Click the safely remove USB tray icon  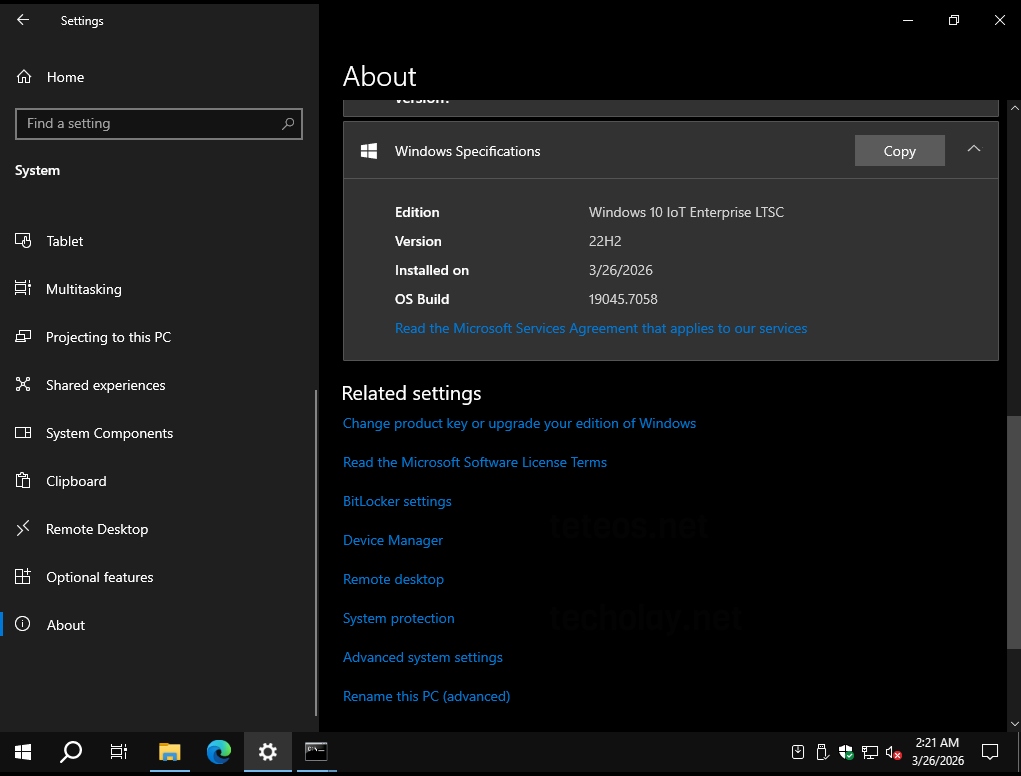(x=822, y=753)
